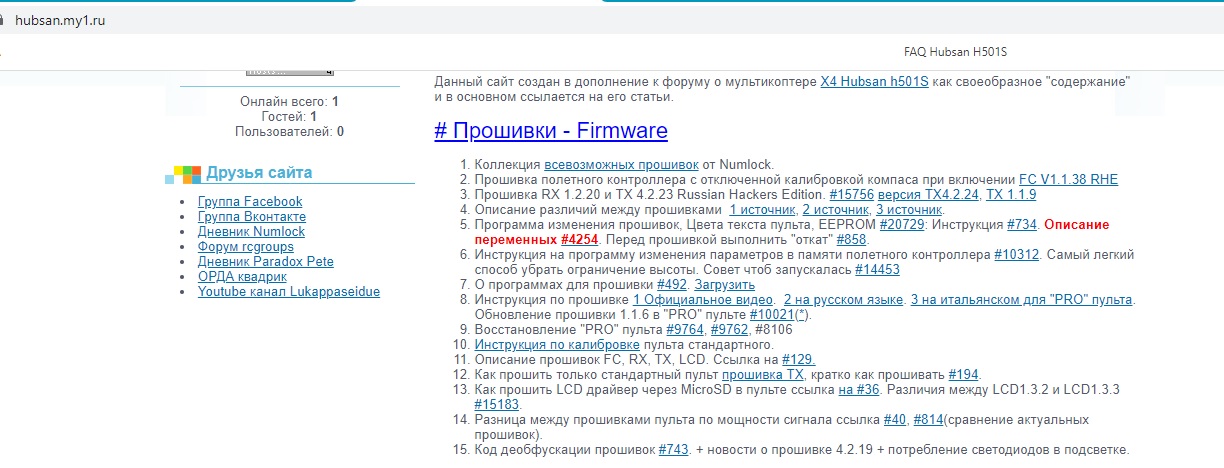The width and height of the screenshot is (1224, 468).
Task: Open the red #4254 variables link
Action: 580,240
